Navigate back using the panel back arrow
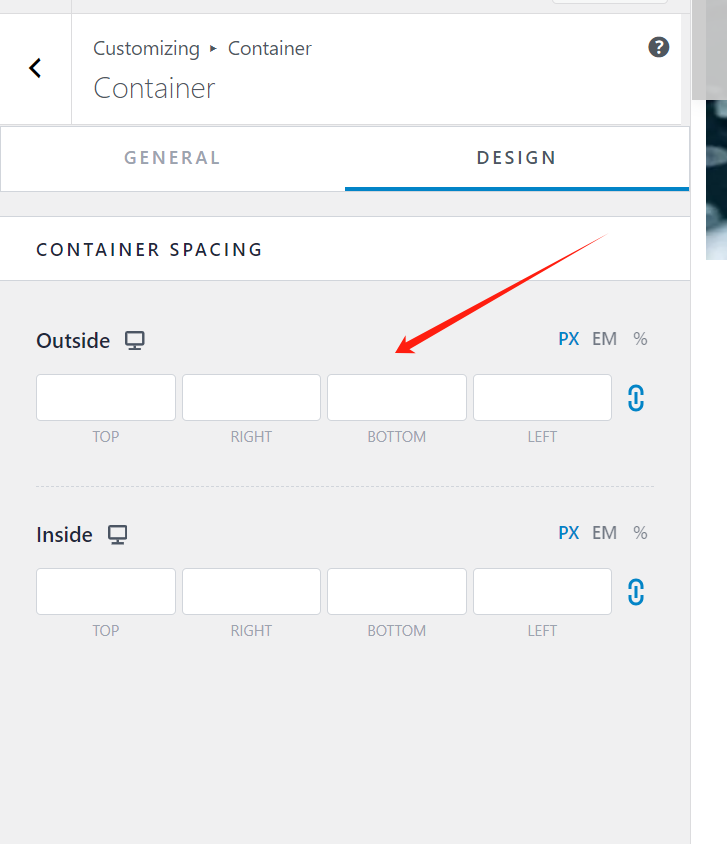727x844 pixels. point(35,68)
